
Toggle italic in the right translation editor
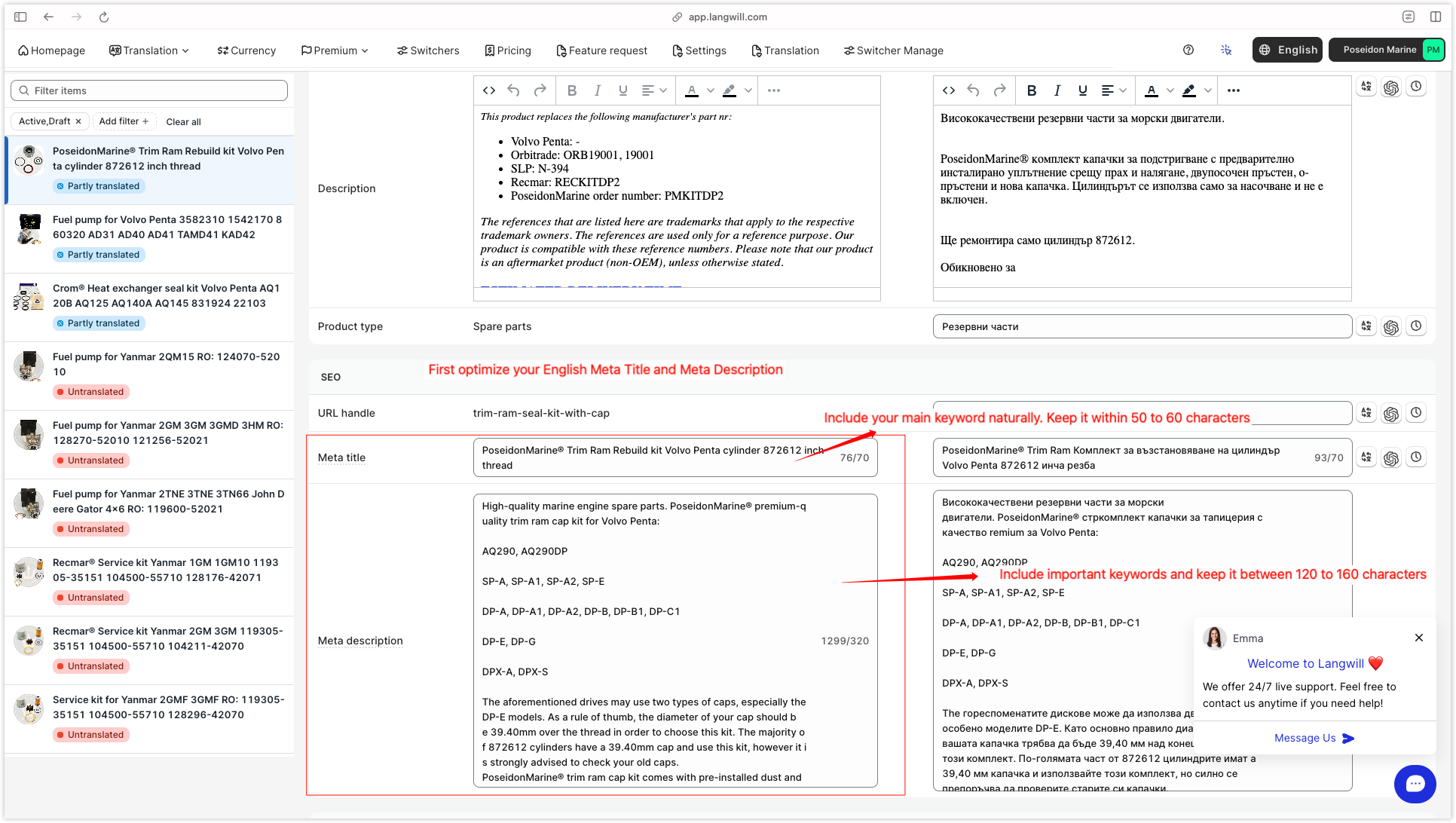tap(1057, 90)
